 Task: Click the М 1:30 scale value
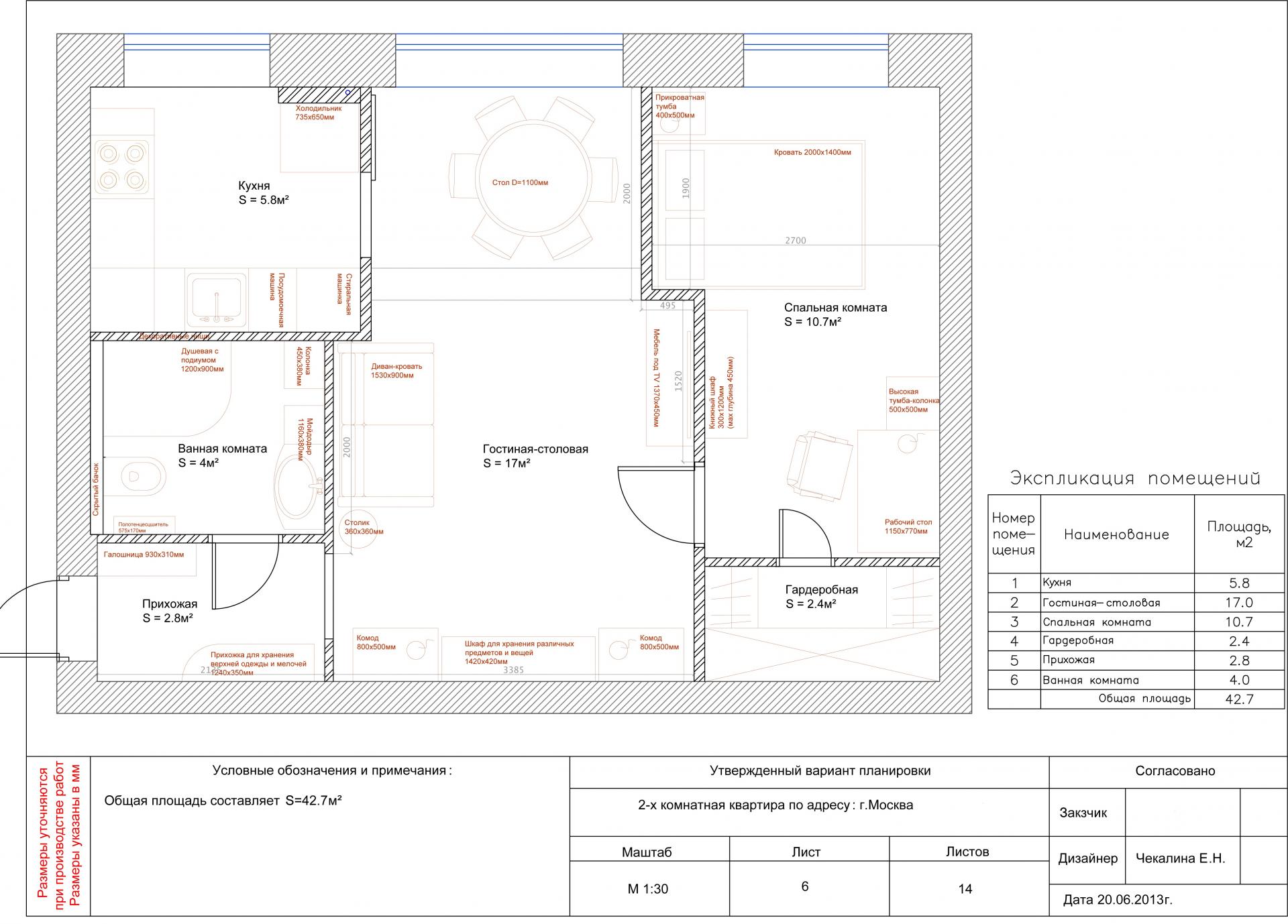click(648, 889)
